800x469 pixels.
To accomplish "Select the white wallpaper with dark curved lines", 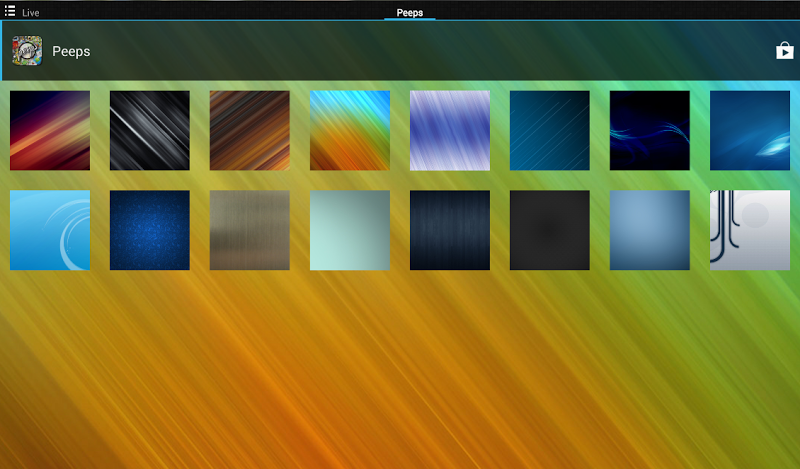I will [x=750, y=230].
